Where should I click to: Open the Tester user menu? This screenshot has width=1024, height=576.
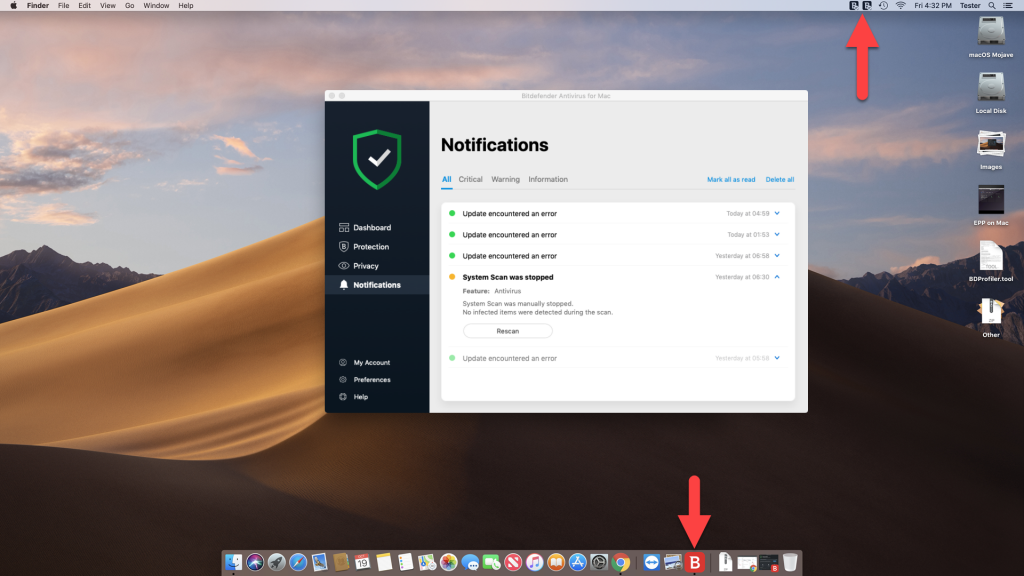970,5
